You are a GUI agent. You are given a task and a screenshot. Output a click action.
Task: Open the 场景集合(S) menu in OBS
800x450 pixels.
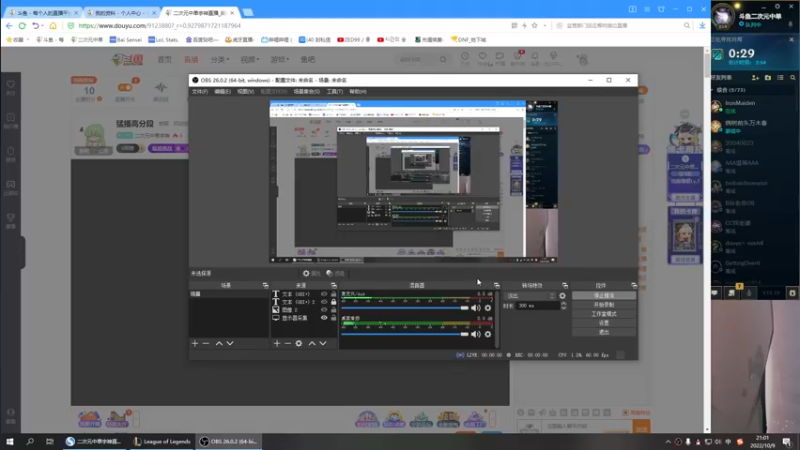pos(307,92)
